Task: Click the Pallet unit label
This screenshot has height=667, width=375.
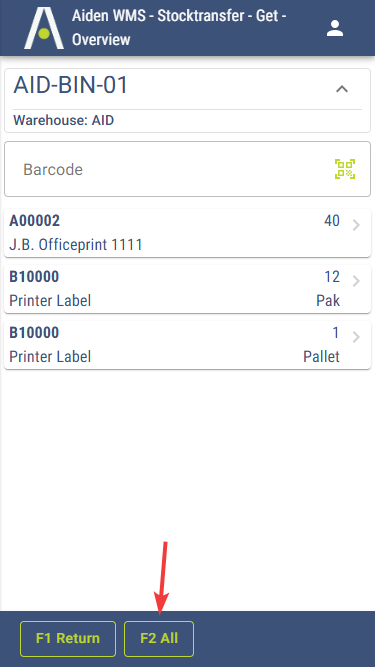Action: [x=321, y=356]
